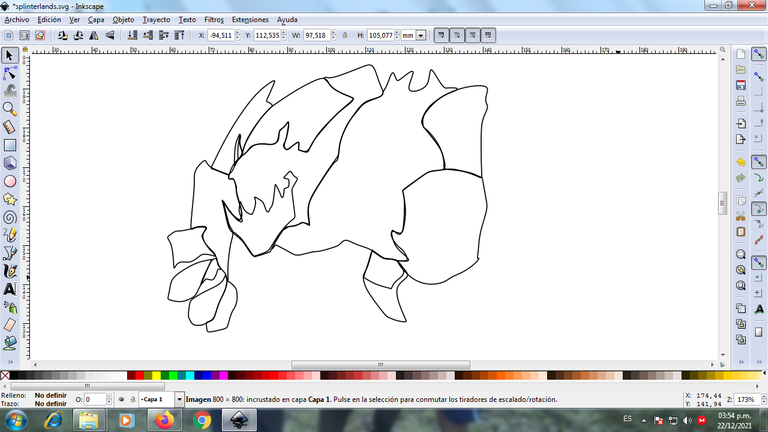Select the Node editing tool

click(x=9, y=73)
